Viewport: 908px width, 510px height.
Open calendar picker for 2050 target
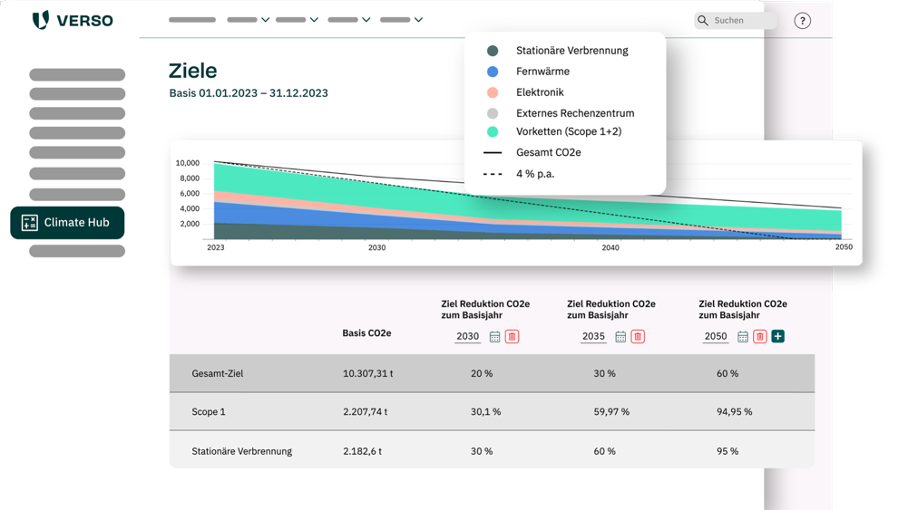pyautogui.click(x=742, y=337)
